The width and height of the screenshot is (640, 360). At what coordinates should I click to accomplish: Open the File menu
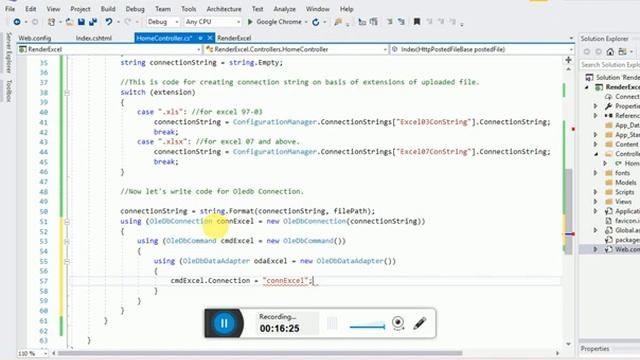[10, 9]
